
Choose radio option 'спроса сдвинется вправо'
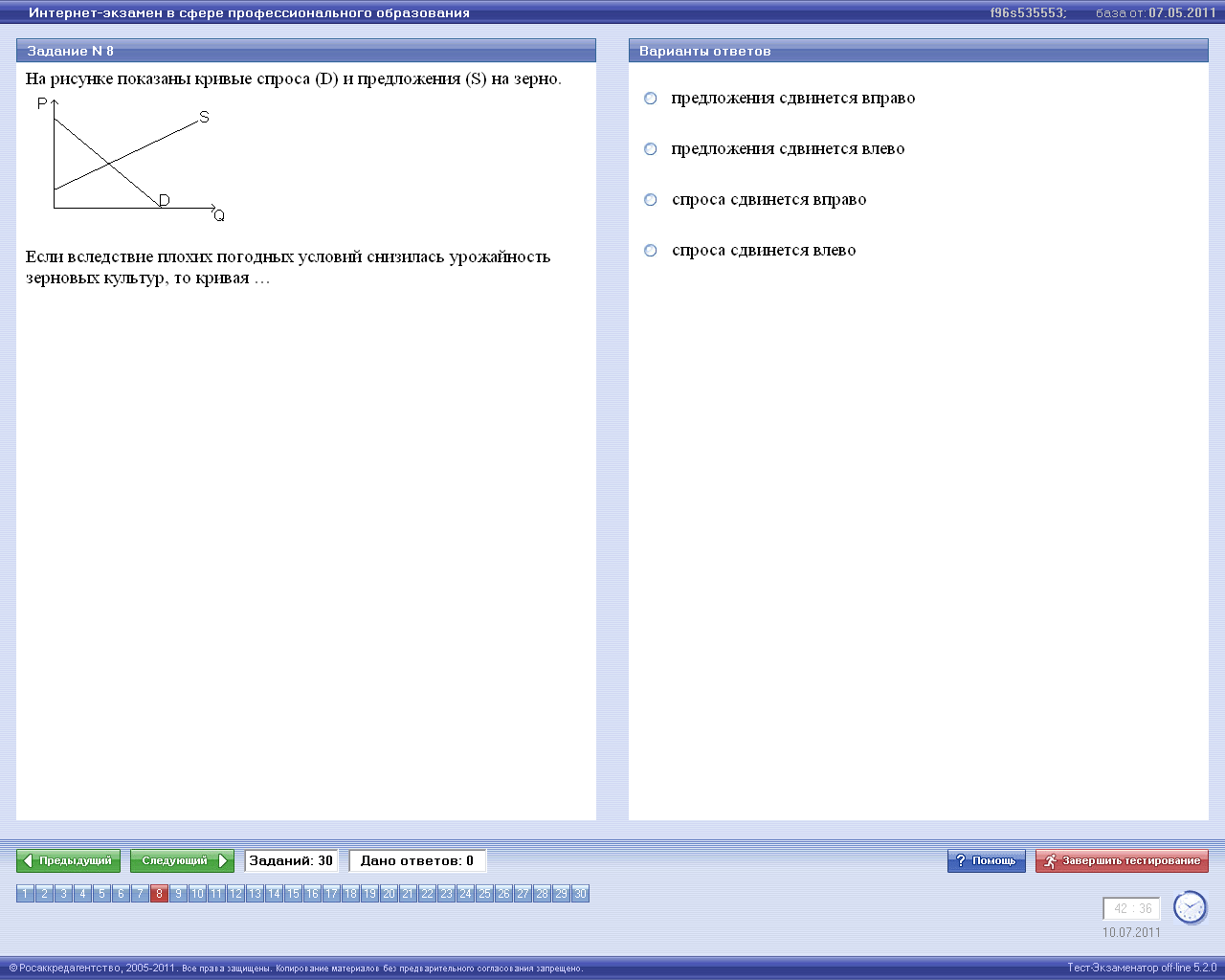coord(651,200)
